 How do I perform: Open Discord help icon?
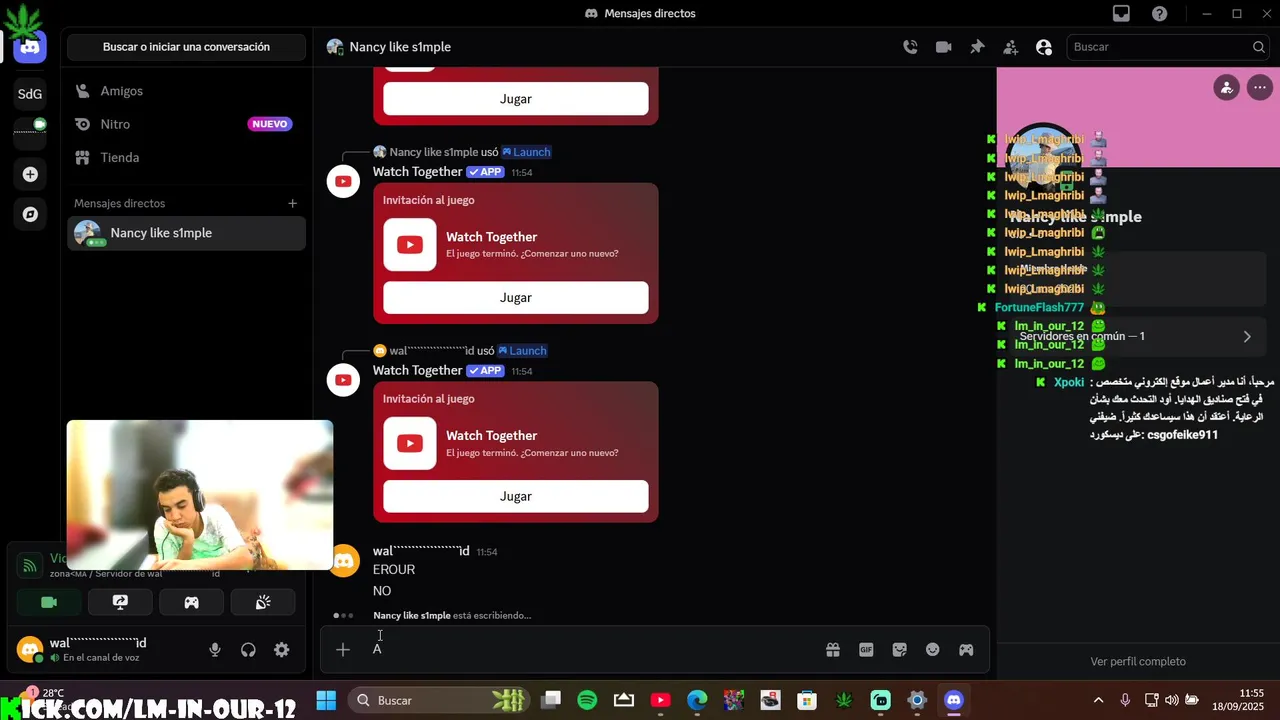pos(1159,13)
